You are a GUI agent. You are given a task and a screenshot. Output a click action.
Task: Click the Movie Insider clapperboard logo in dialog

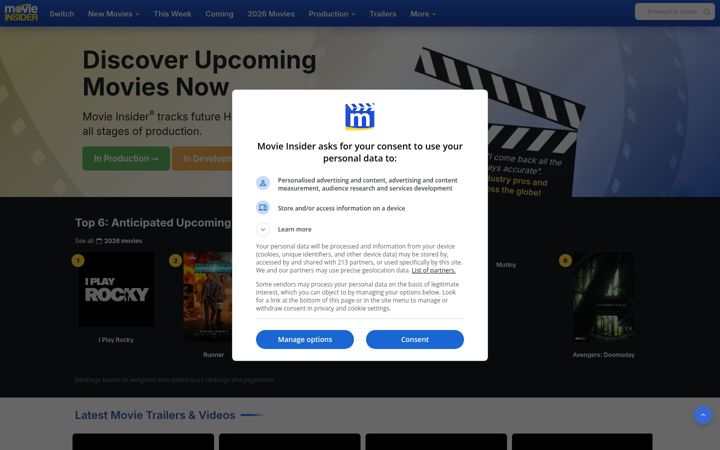pos(360,117)
